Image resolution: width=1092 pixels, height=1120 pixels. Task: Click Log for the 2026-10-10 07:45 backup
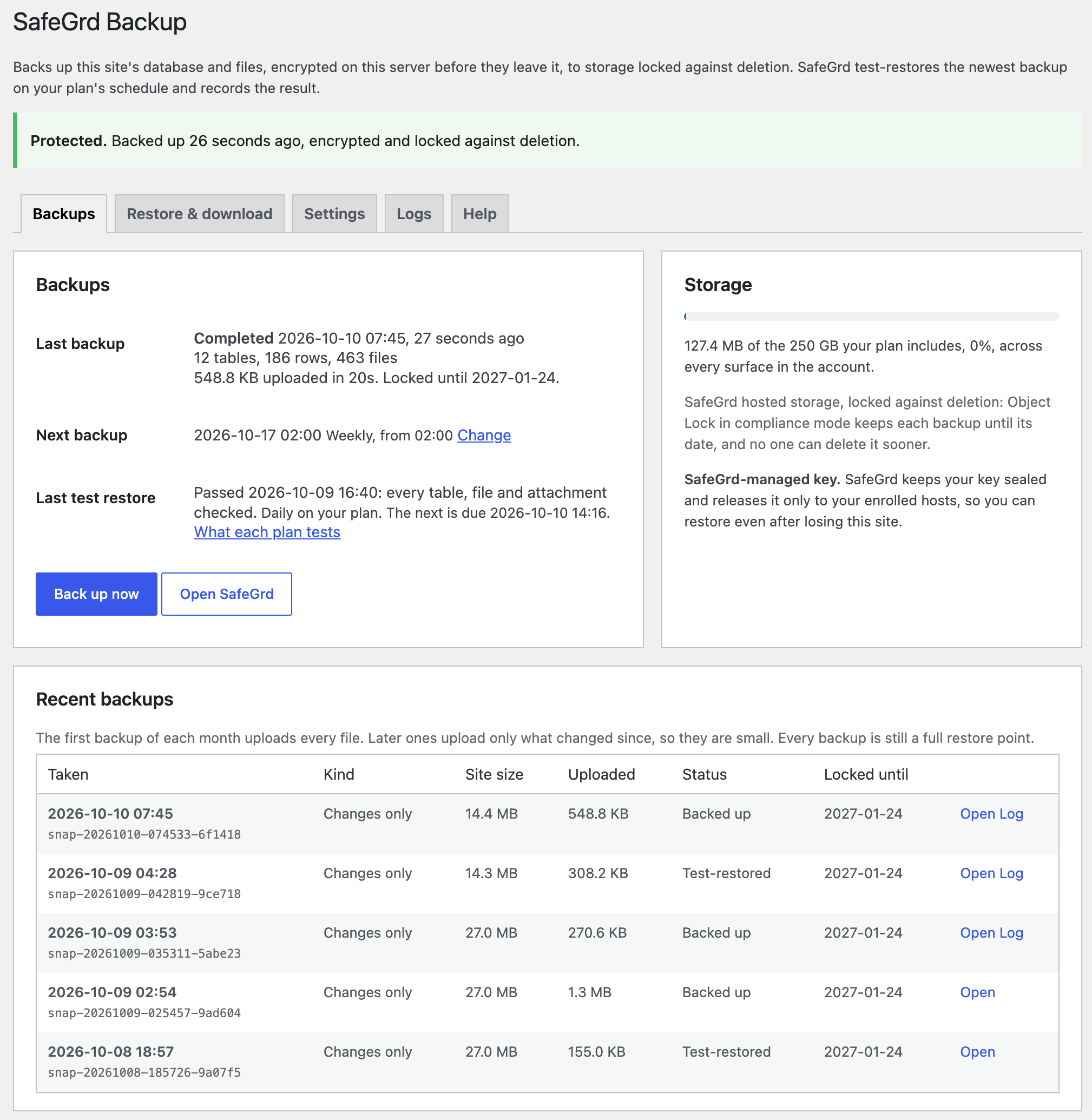pos(1011,814)
